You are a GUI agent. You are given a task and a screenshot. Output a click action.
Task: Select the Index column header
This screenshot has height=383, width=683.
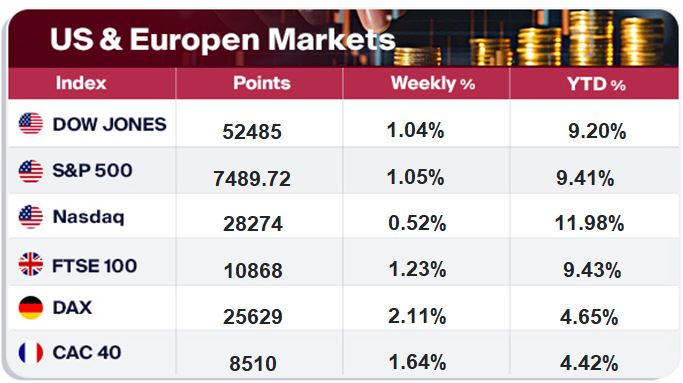[81, 83]
